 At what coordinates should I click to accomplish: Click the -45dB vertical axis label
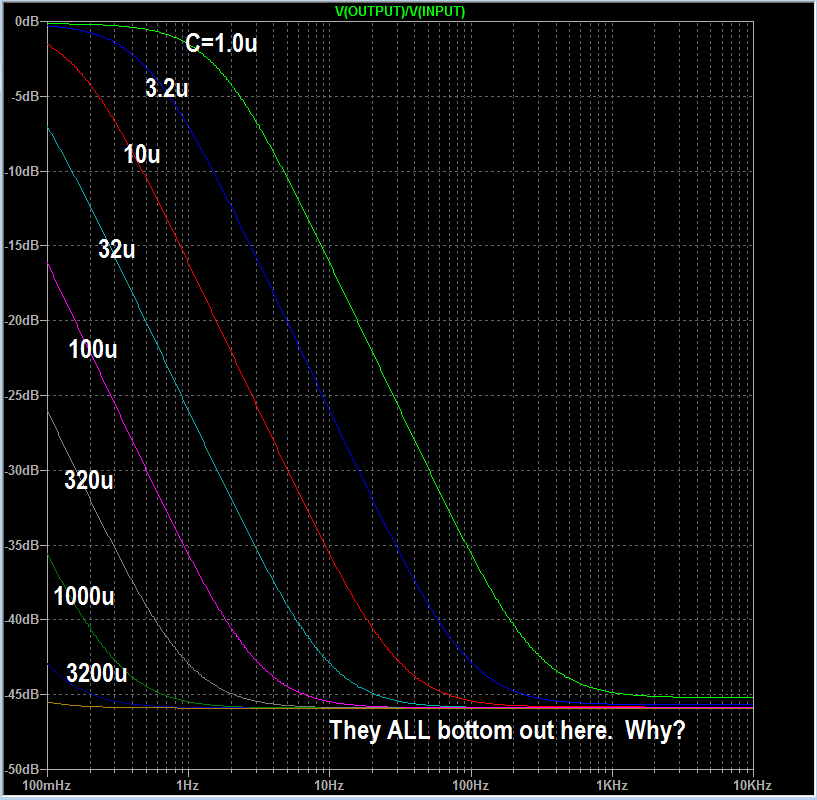pyautogui.click(x=22, y=694)
